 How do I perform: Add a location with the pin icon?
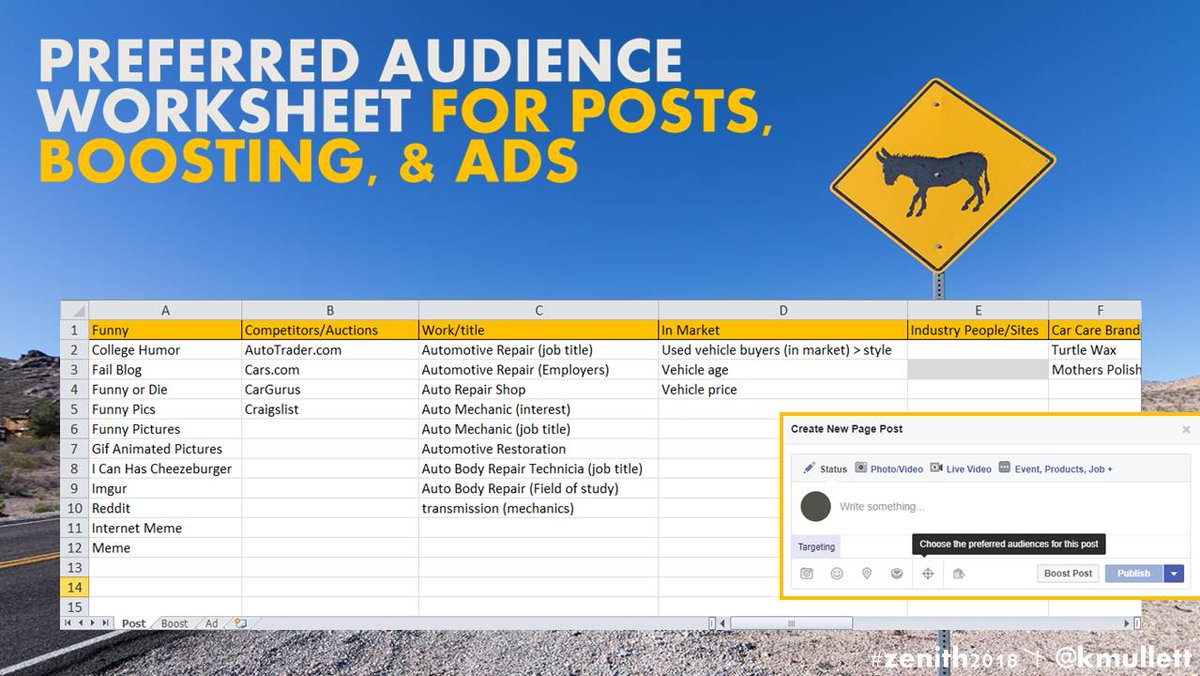tap(867, 573)
